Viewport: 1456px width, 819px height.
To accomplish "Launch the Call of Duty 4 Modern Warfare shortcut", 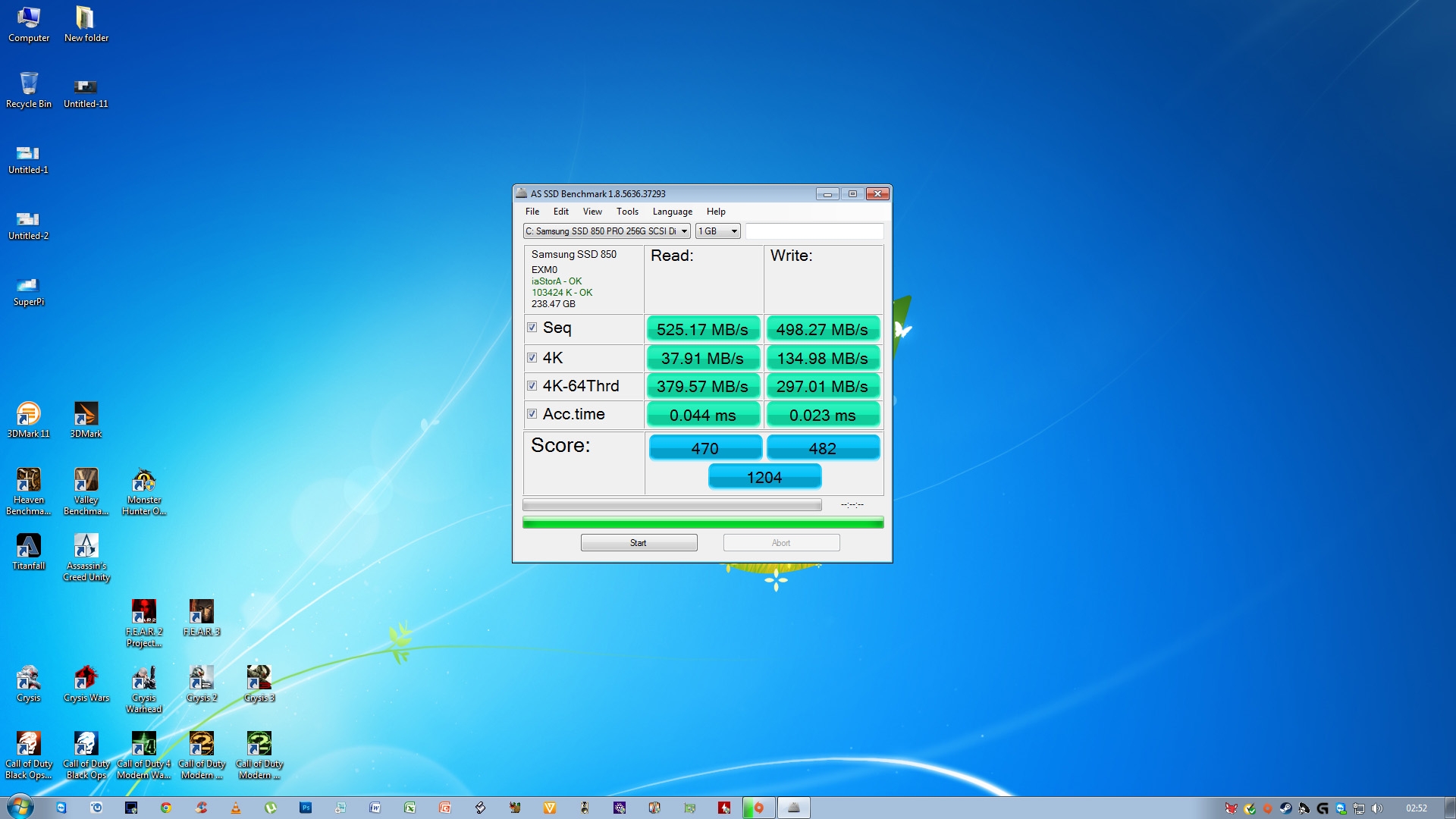I will coord(143,755).
